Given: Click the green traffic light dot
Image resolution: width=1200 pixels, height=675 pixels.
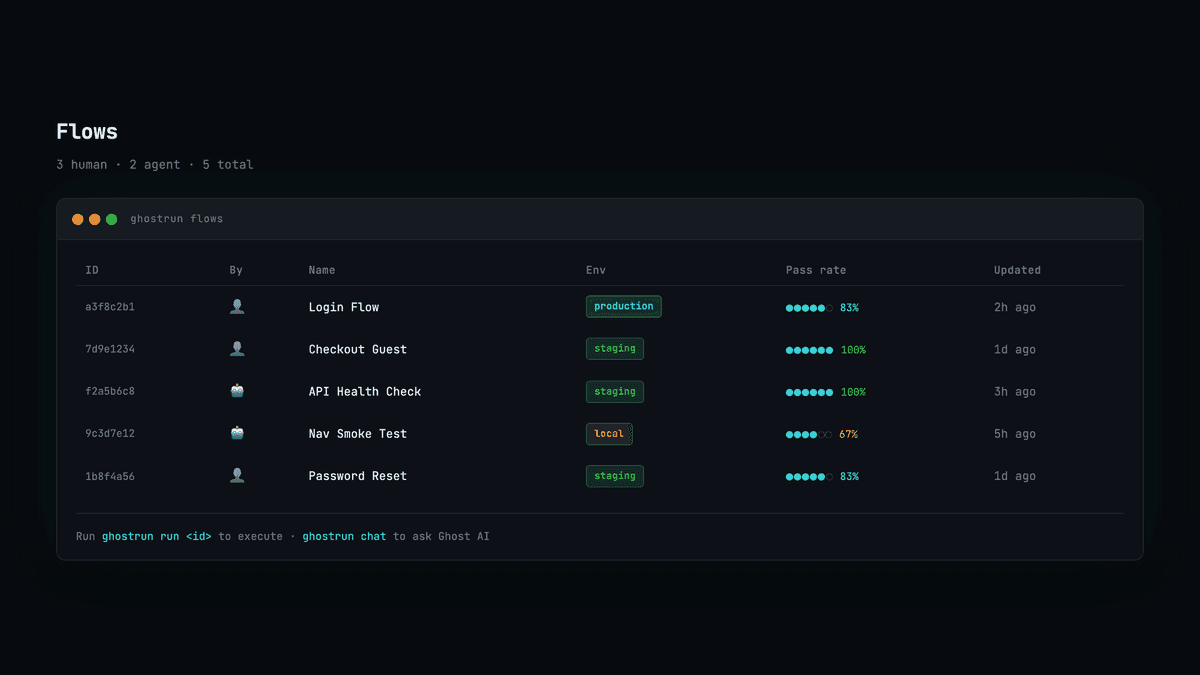Looking at the screenshot, I should [112, 218].
